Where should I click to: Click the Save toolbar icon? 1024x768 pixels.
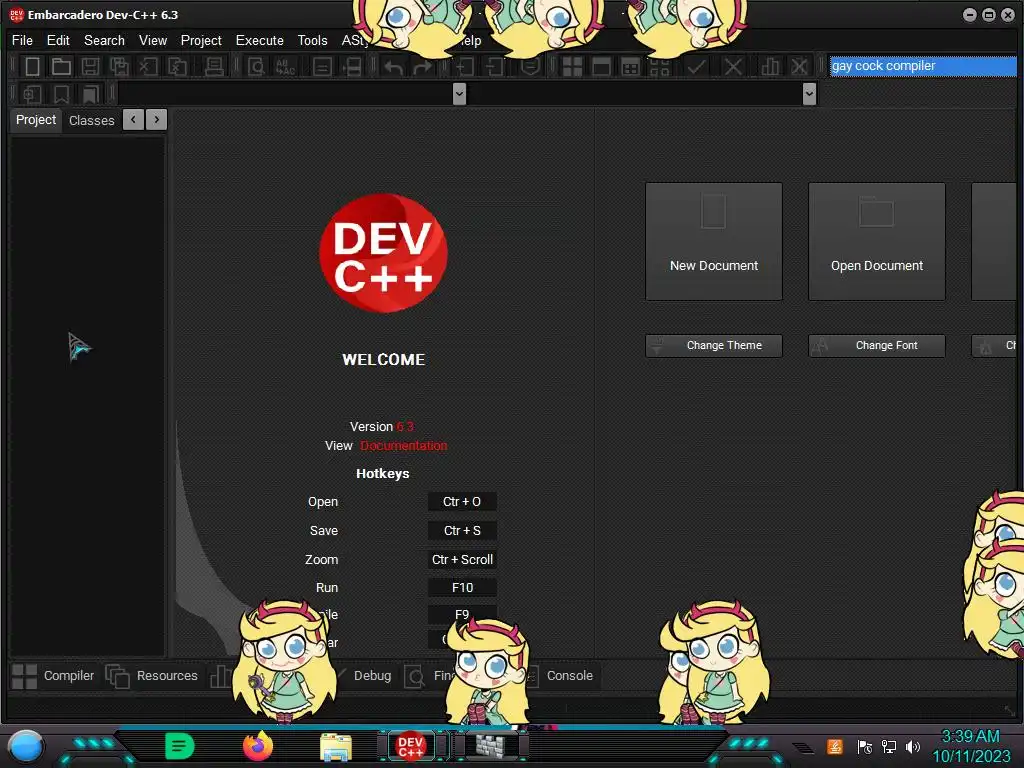click(x=90, y=67)
